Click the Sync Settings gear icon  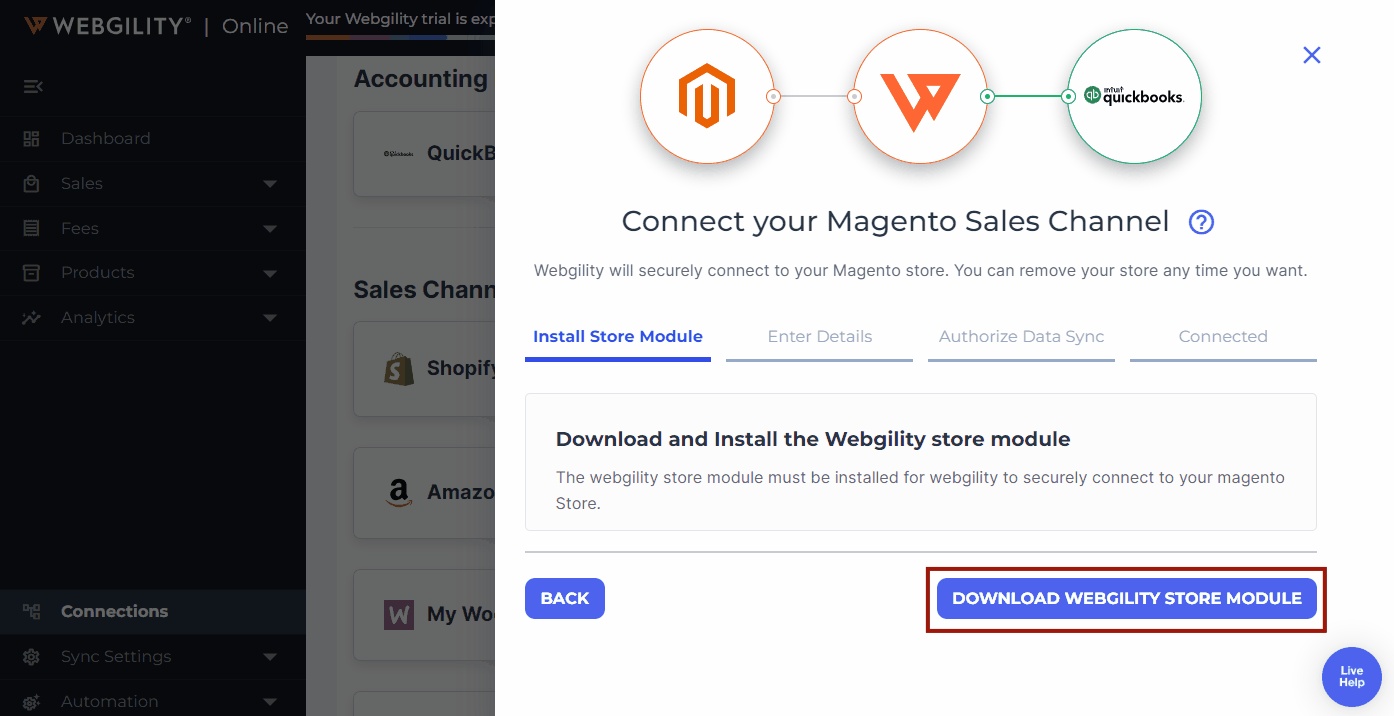[x=32, y=657]
